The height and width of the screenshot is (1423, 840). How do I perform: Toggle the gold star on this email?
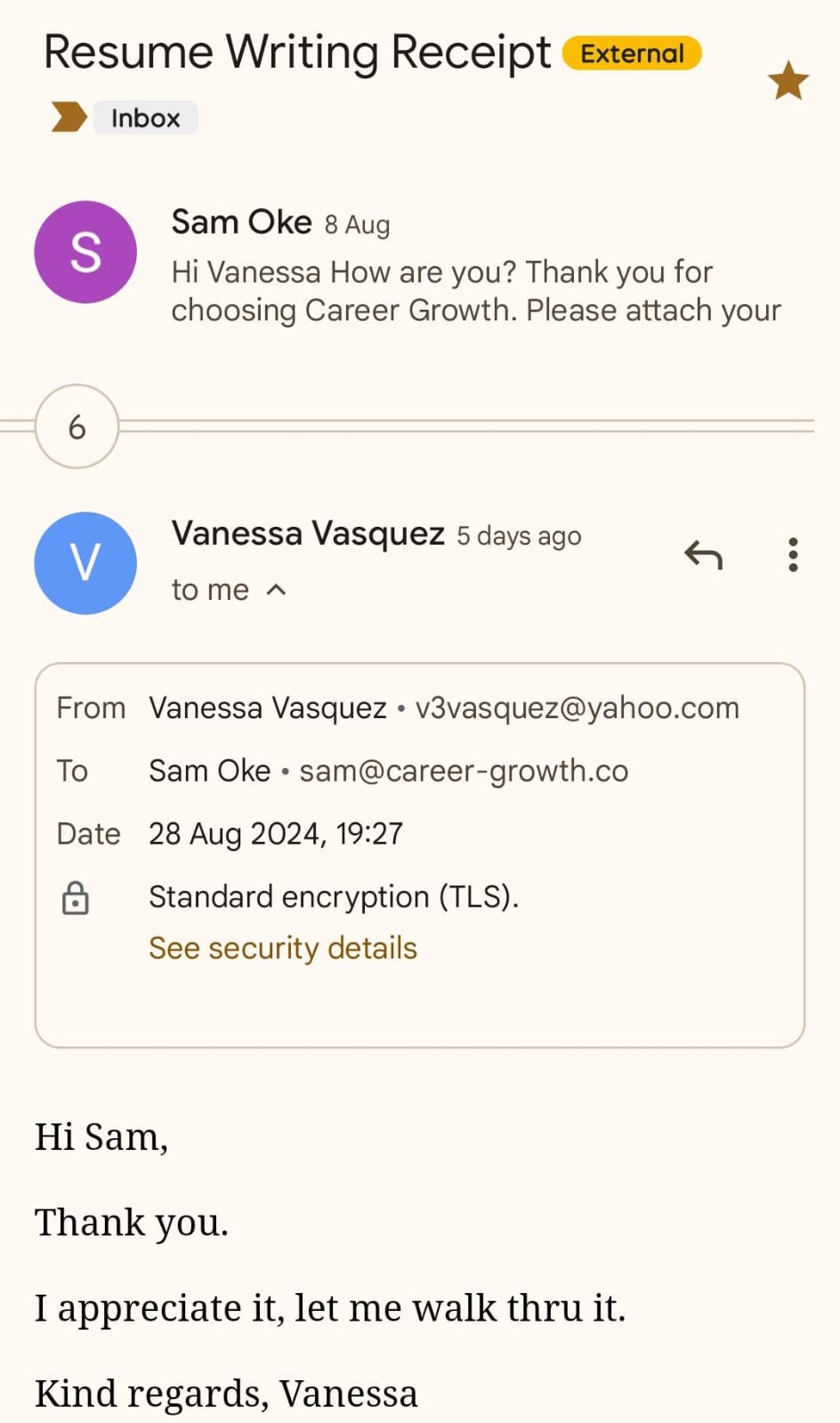click(787, 81)
